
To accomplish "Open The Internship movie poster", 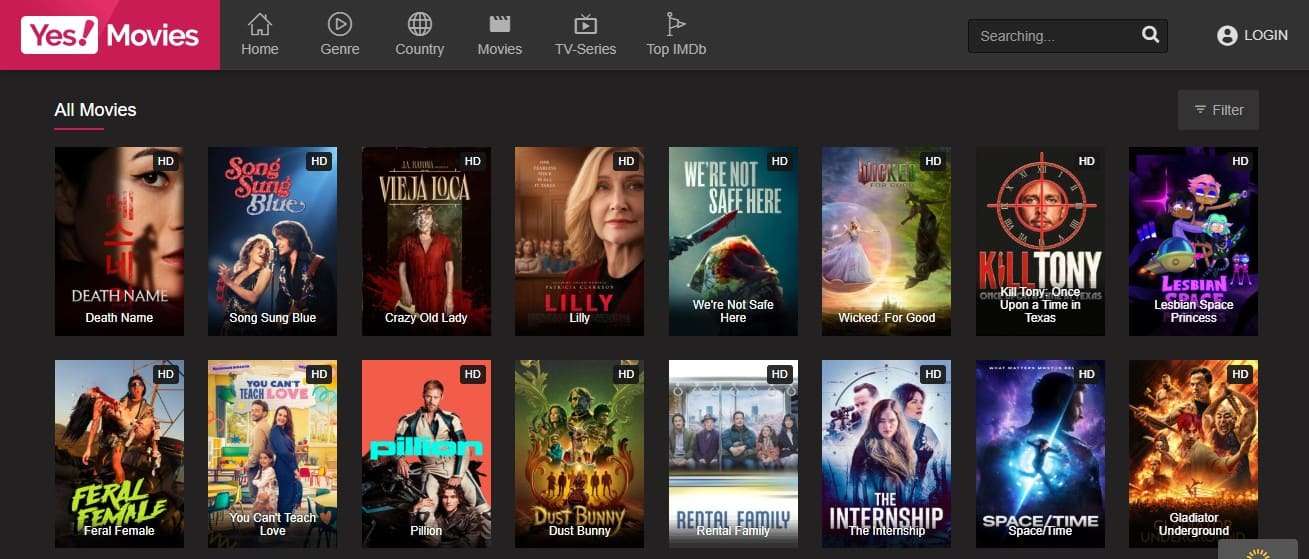I will [x=886, y=454].
